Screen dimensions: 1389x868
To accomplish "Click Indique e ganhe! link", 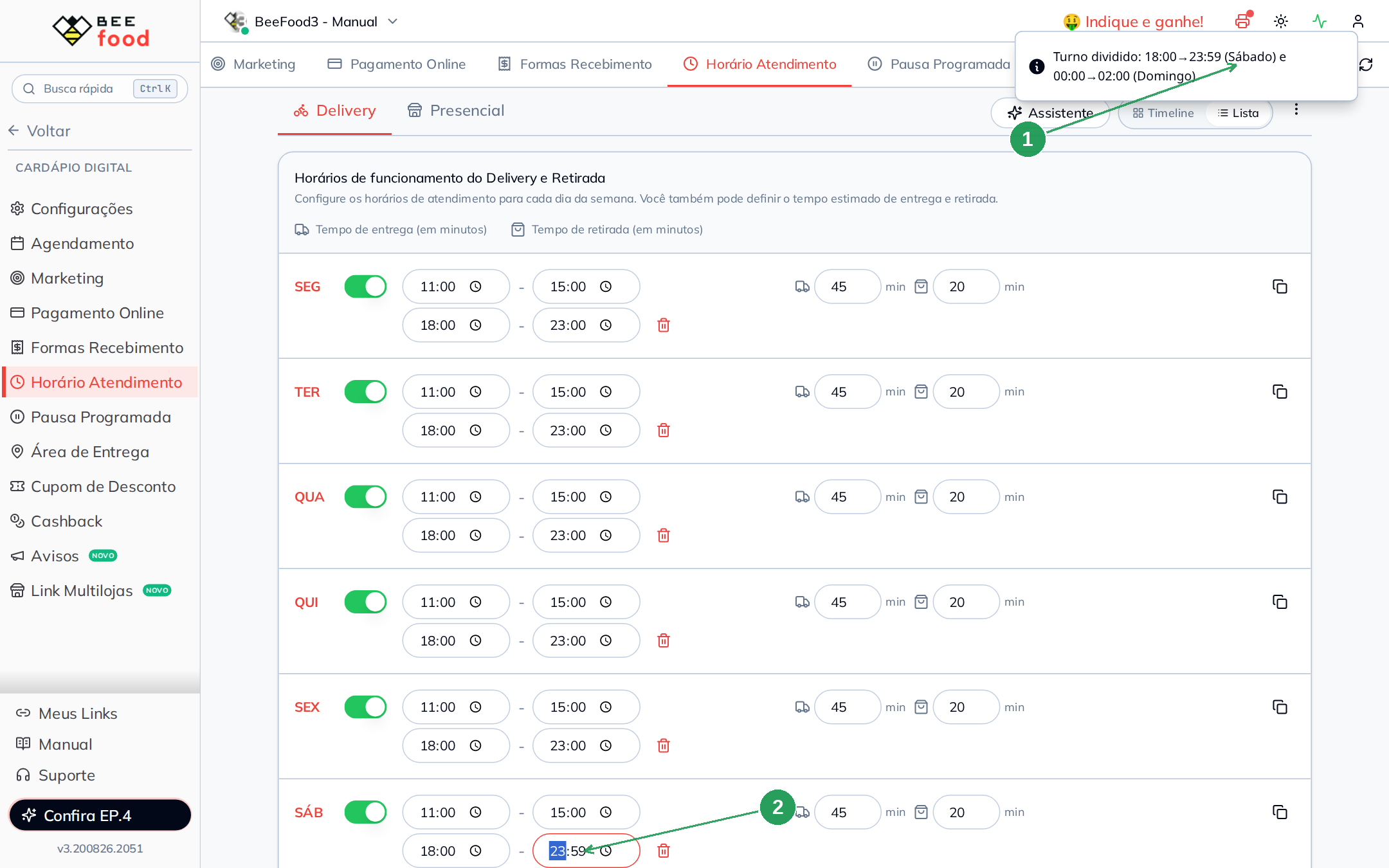I will pyautogui.click(x=1133, y=22).
